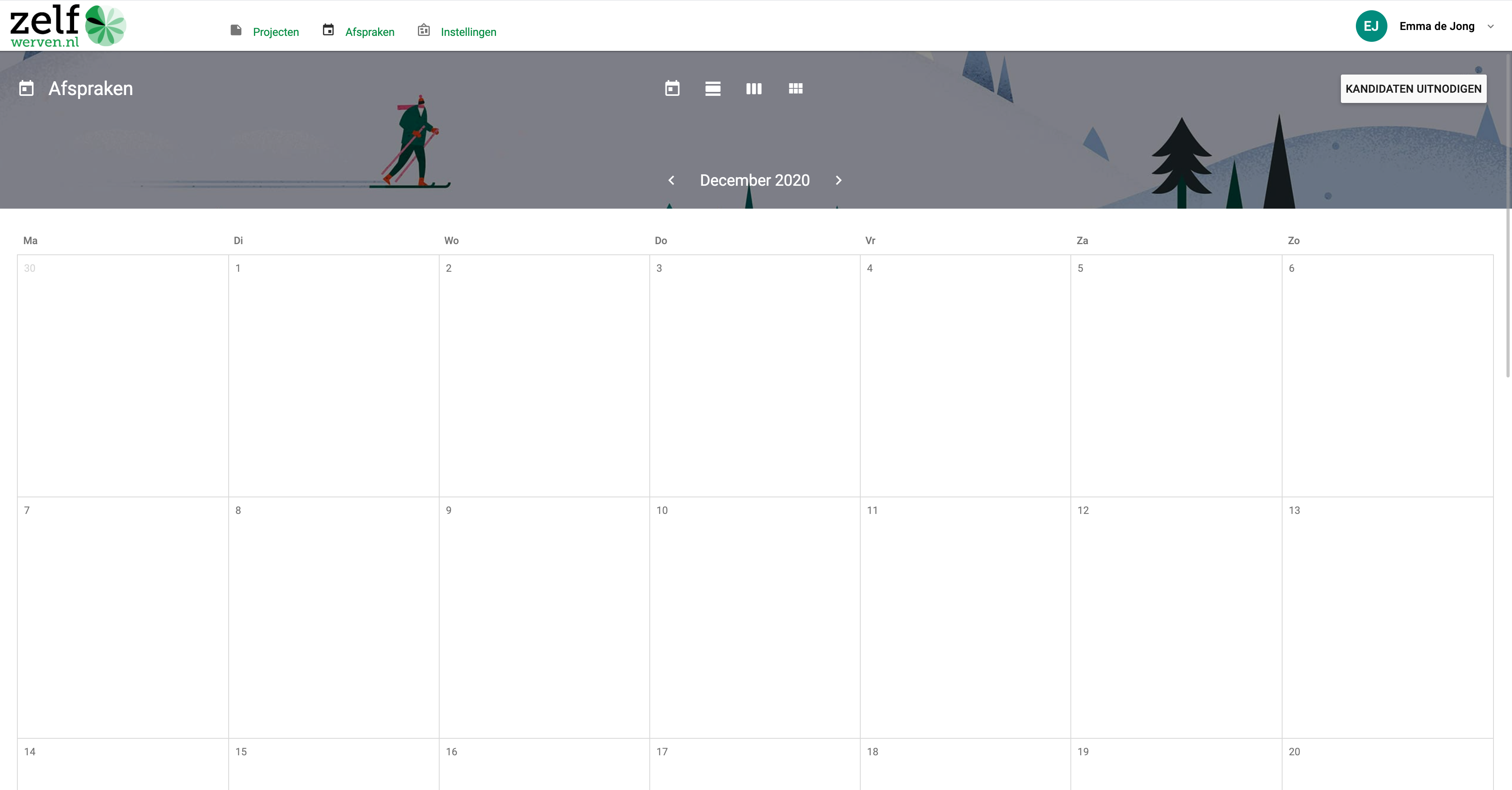Click the Projecten document icon
This screenshot has height=790, width=1512.
pyautogui.click(x=236, y=30)
